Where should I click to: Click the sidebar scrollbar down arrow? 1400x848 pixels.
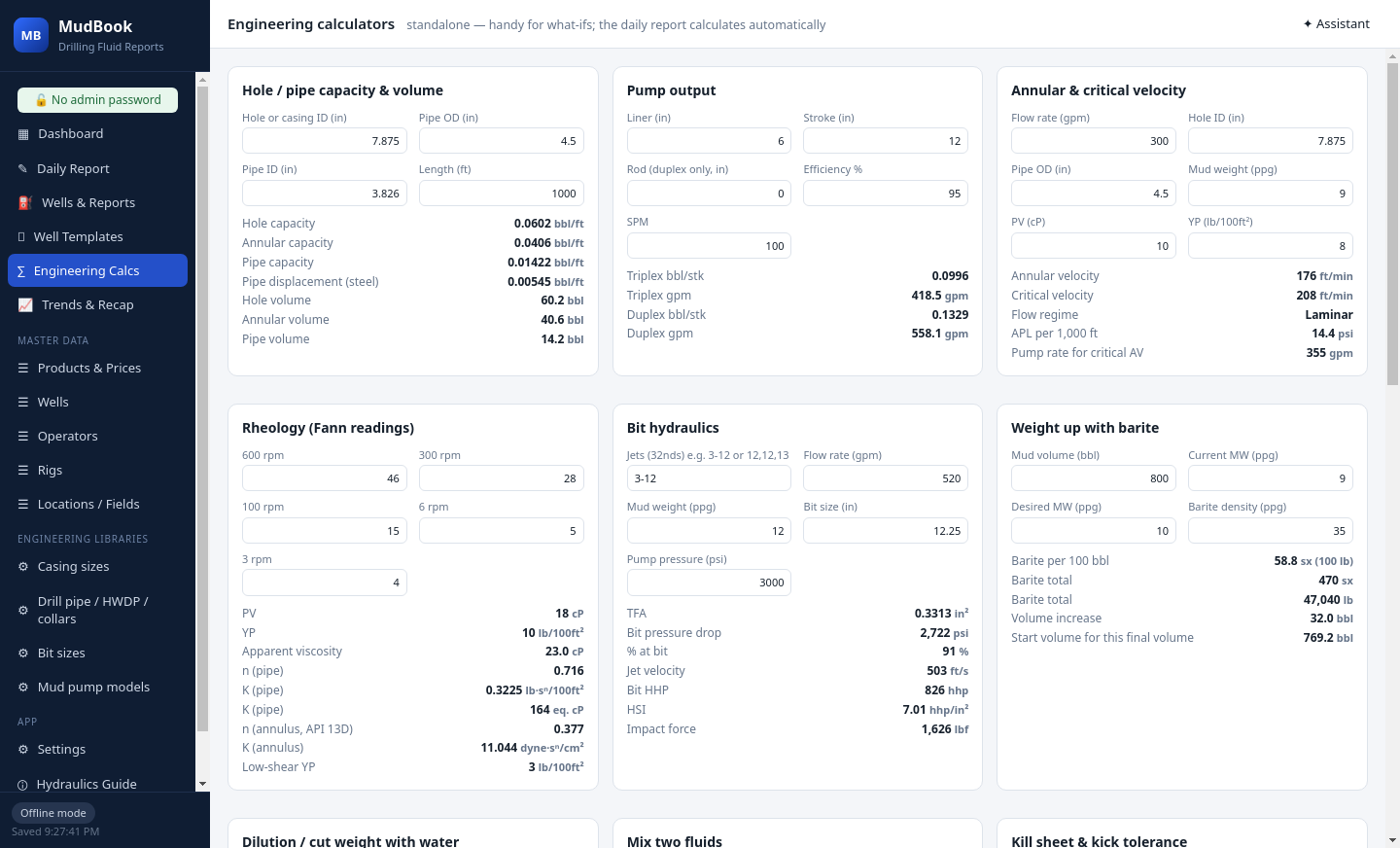point(202,784)
